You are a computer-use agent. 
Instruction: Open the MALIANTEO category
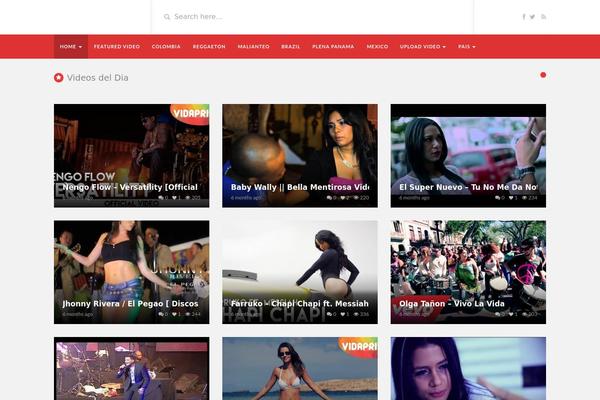[253, 47]
